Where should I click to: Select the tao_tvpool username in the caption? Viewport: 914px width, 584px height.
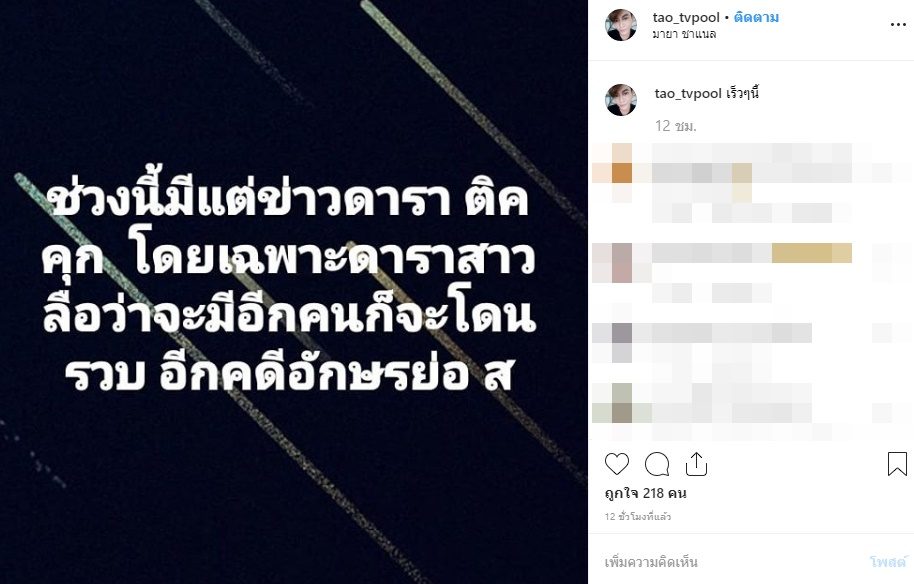tap(688, 94)
